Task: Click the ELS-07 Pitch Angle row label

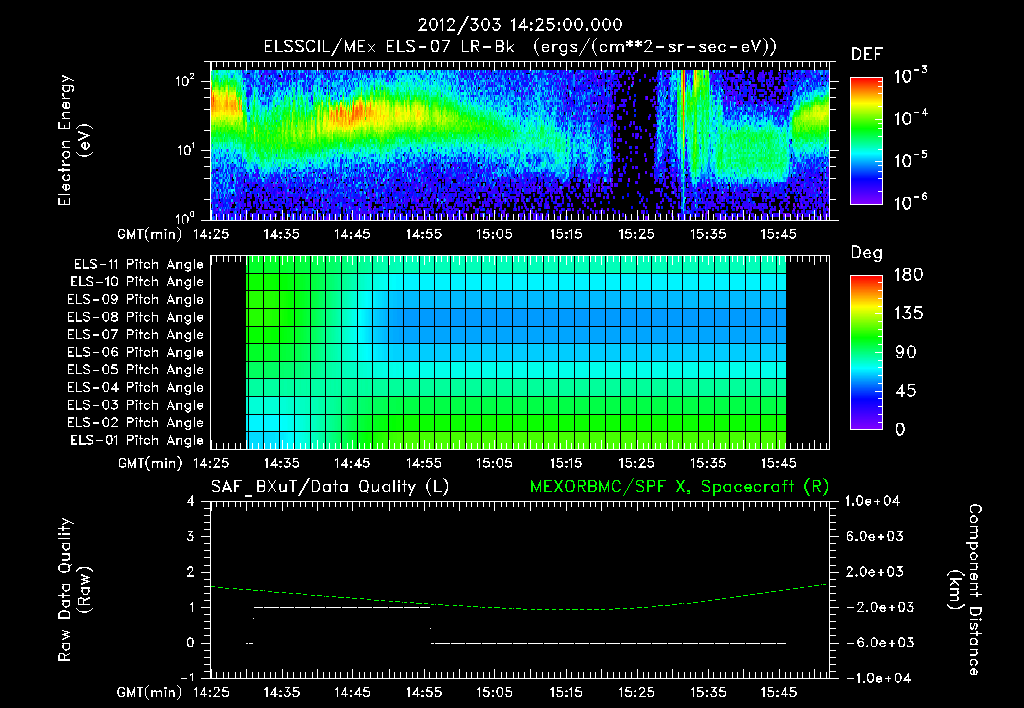Action: 136,334
